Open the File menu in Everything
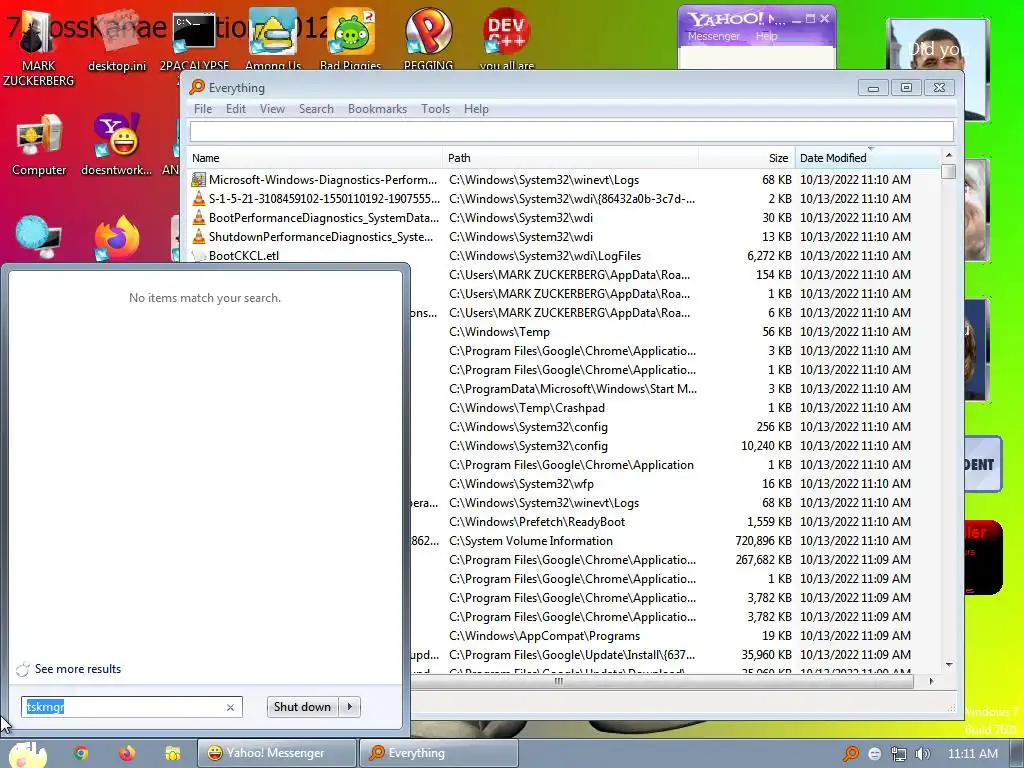The image size is (1024, 768). pyautogui.click(x=203, y=109)
